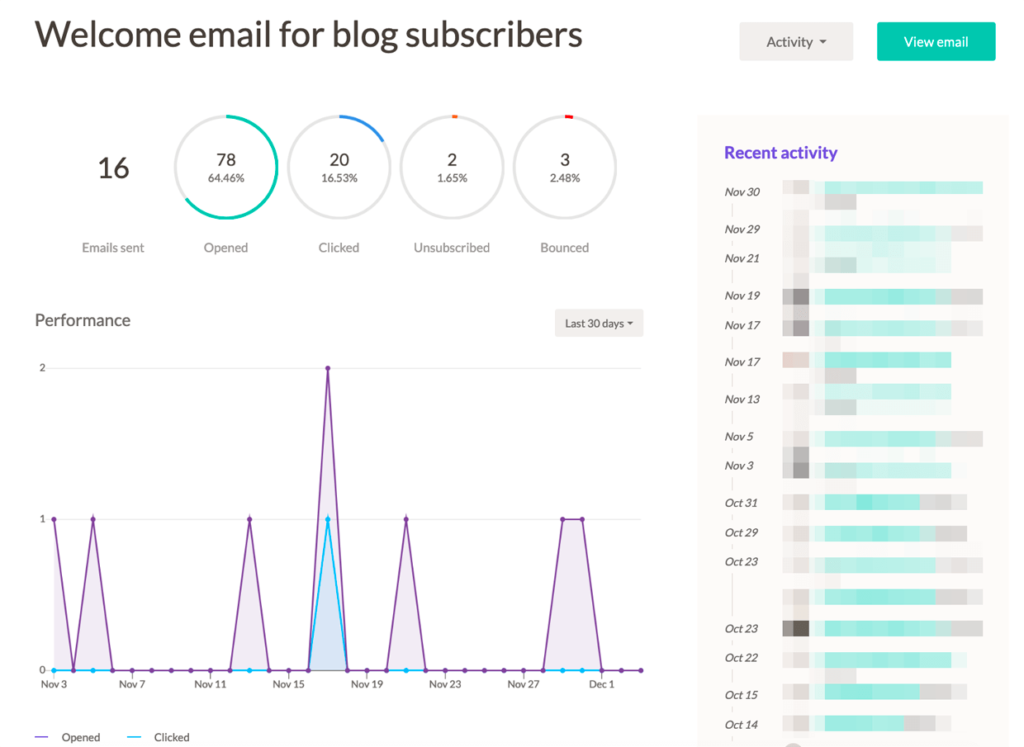1024x747 pixels.
Task: Click the Nov 7 chart axis label
Action: click(x=132, y=684)
